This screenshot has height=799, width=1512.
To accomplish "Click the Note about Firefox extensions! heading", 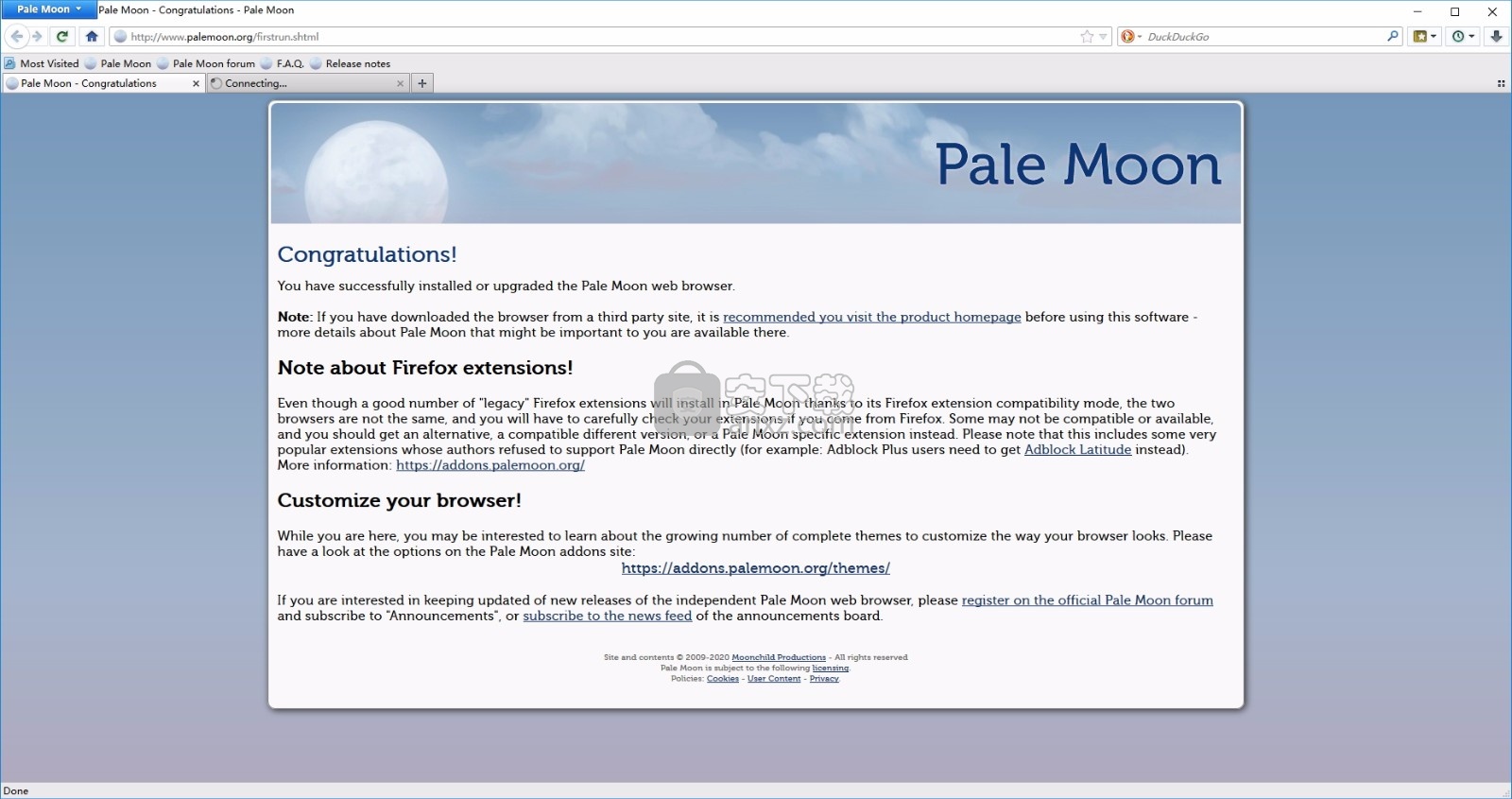I will pos(425,368).
